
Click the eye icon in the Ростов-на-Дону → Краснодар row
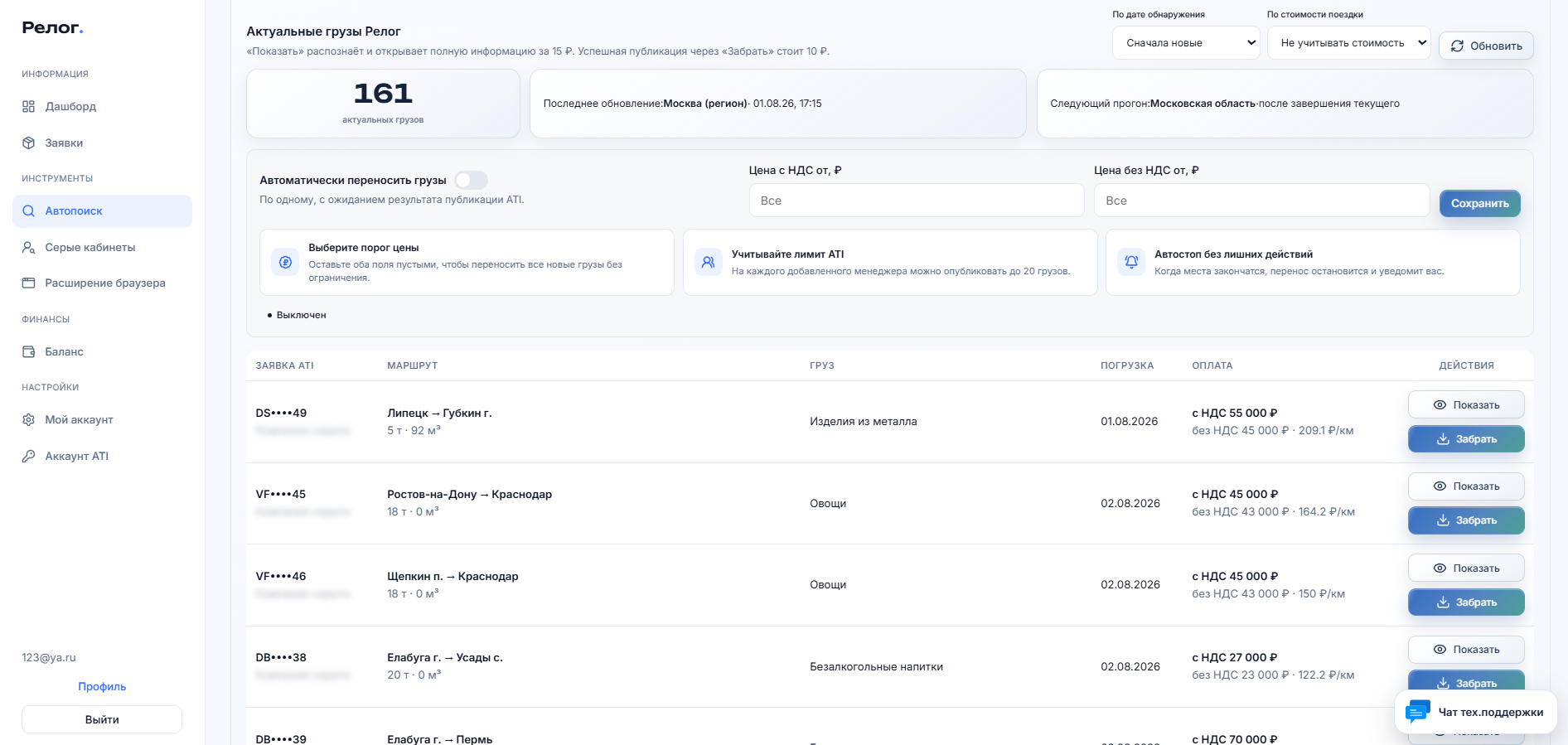coord(1440,486)
